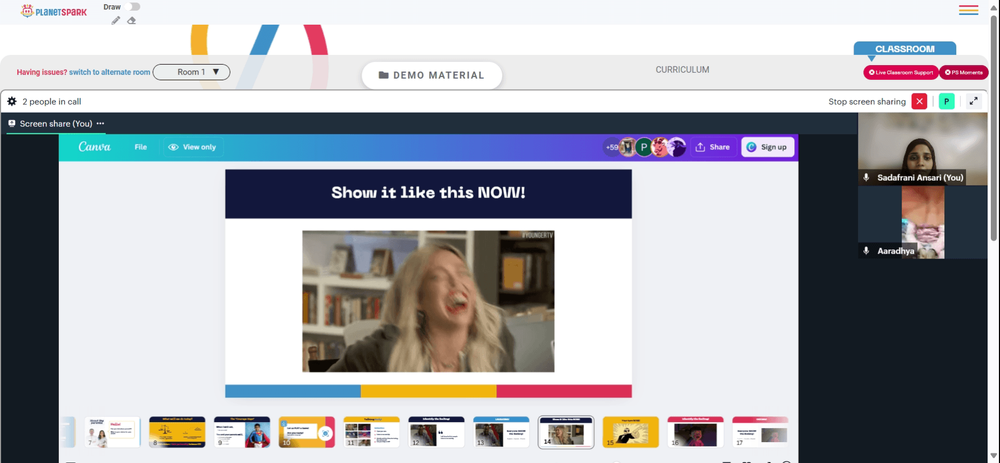1000x463 pixels.
Task: Open the striped hamburger menu
Action: (x=968, y=10)
